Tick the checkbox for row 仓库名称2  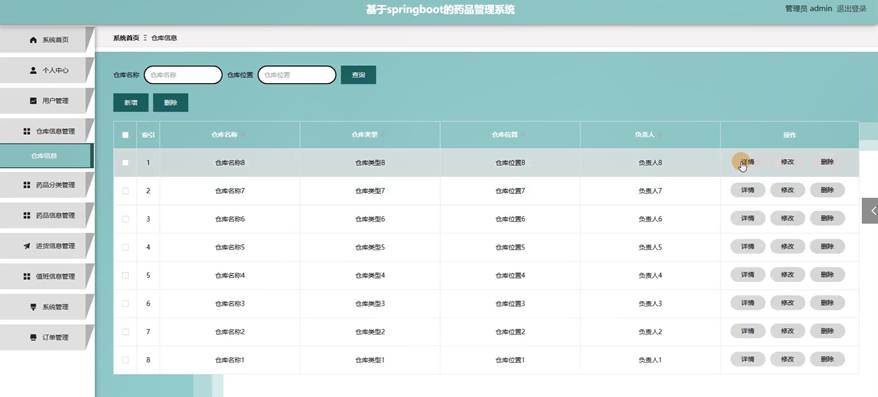(x=125, y=331)
